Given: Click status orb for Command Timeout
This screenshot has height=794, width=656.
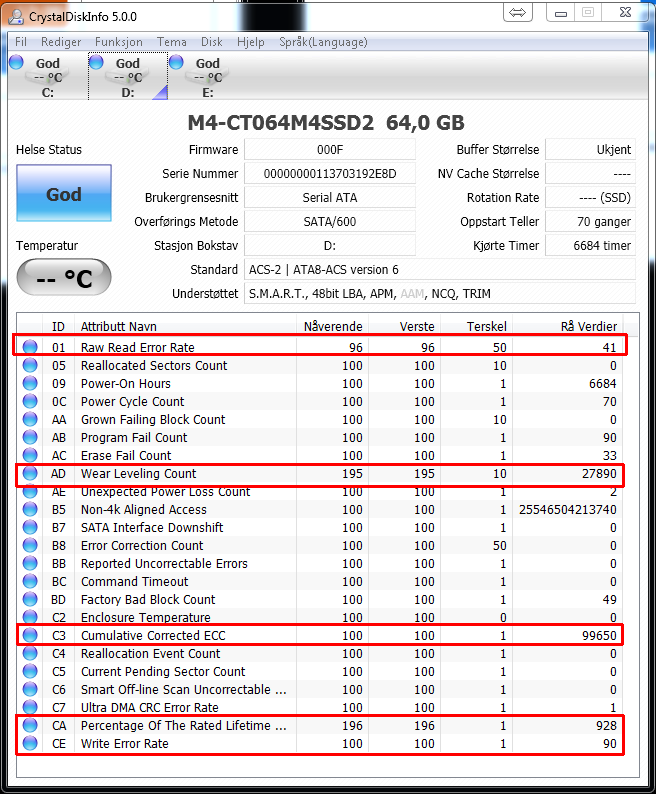Looking at the screenshot, I should tap(30, 581).
